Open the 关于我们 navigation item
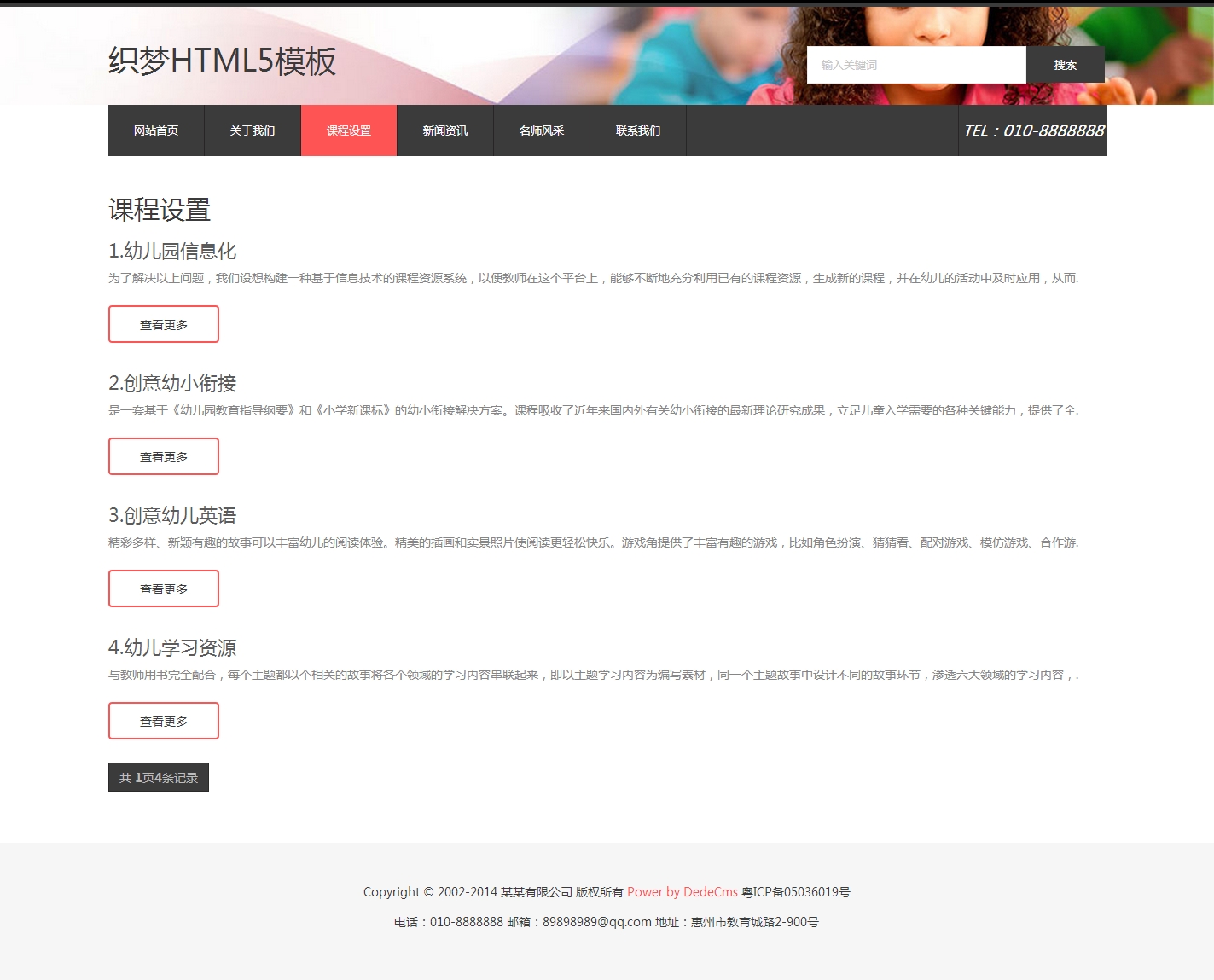 [x=253, y=130]
